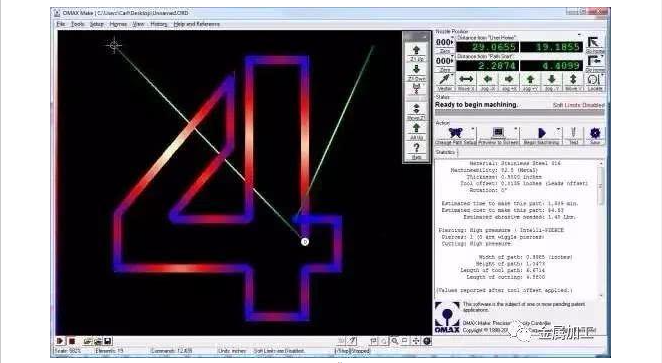This screenshot has height=363, width=662.
Task: Expand the Change Path Setup dropdown arrow
Action: coord(473,129)
